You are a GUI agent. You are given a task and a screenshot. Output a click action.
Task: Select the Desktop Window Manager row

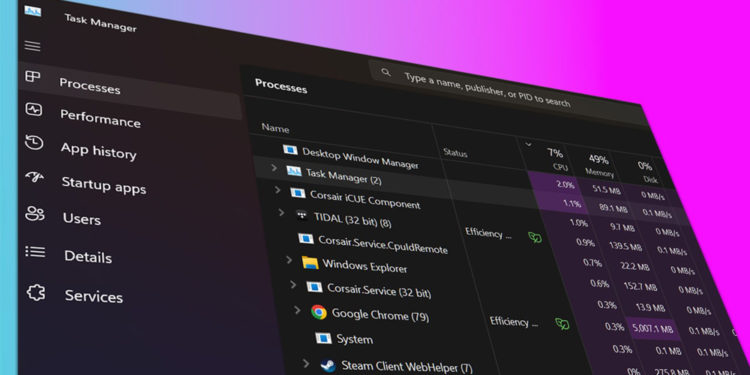pos(360,158)
